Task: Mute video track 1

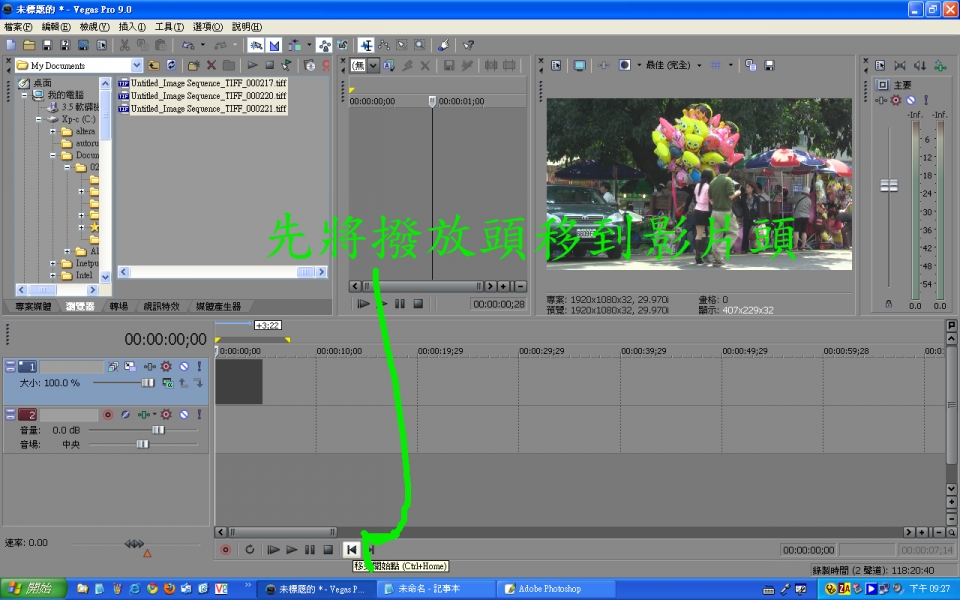Action: (x=183, y=367)
